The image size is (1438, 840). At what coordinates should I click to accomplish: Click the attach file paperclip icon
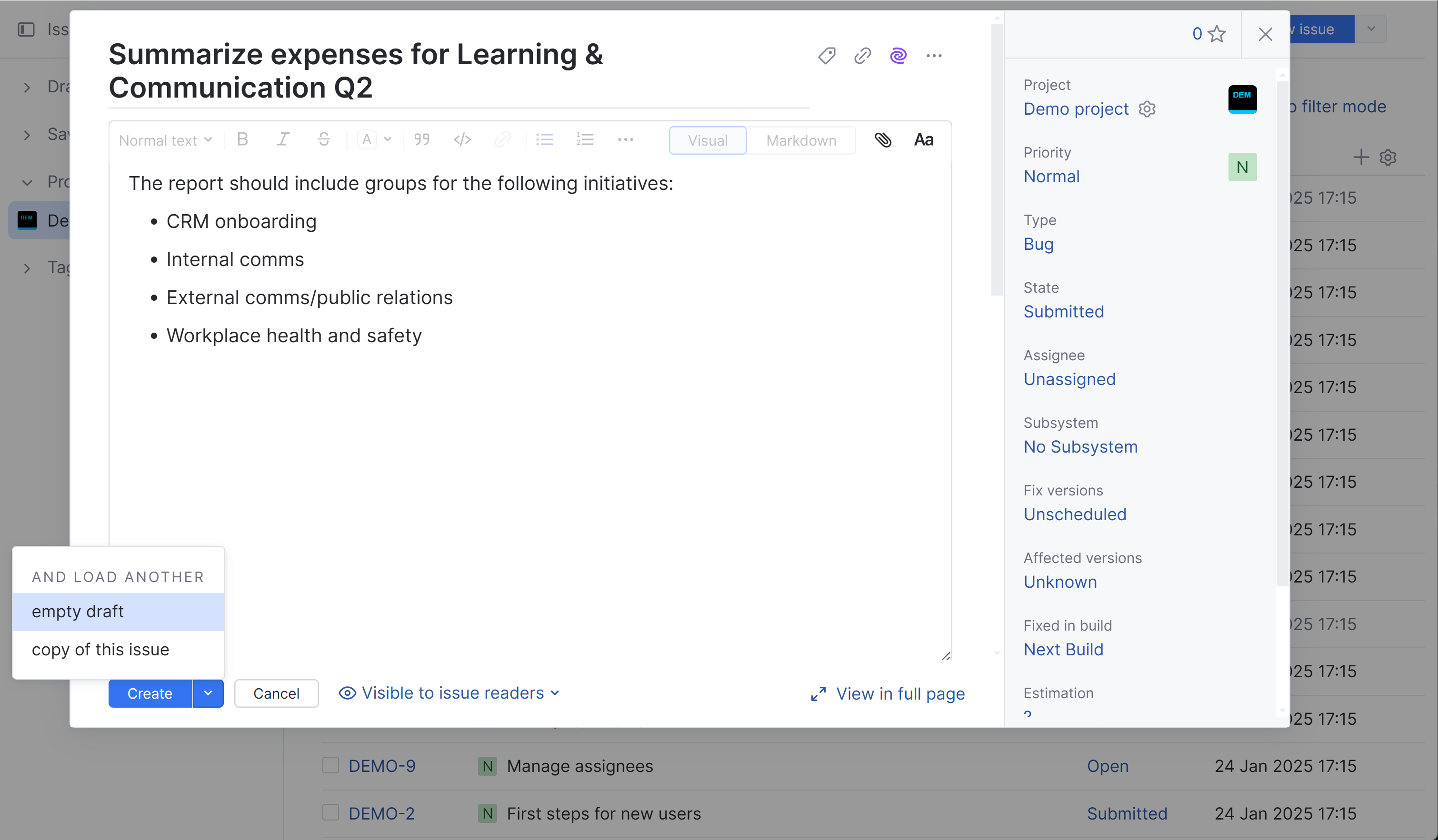(883, 140)
